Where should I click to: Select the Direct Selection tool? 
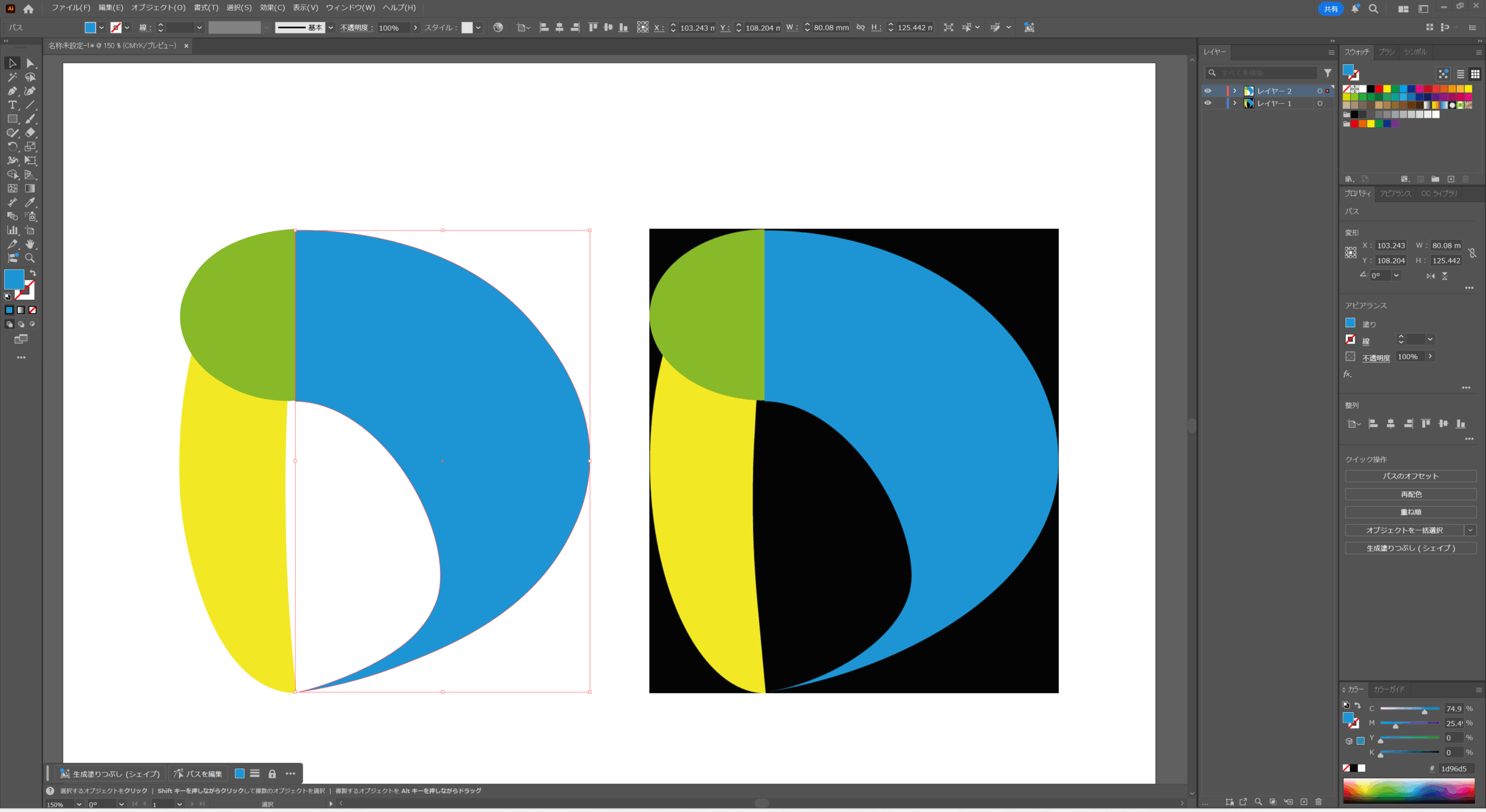(30, 63)
